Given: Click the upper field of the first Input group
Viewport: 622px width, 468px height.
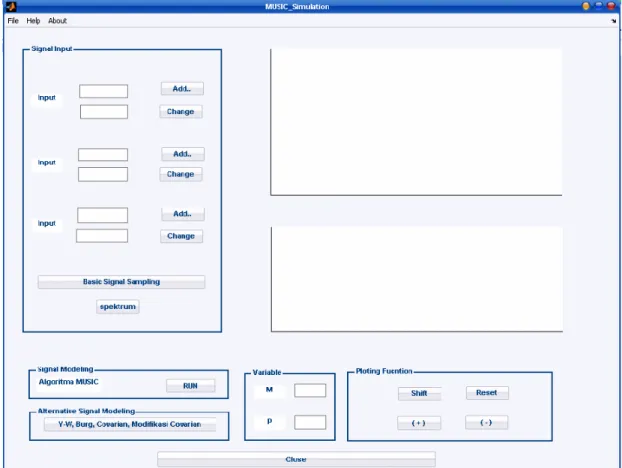Looking at the screenshot, I should (x=104, y=91).
